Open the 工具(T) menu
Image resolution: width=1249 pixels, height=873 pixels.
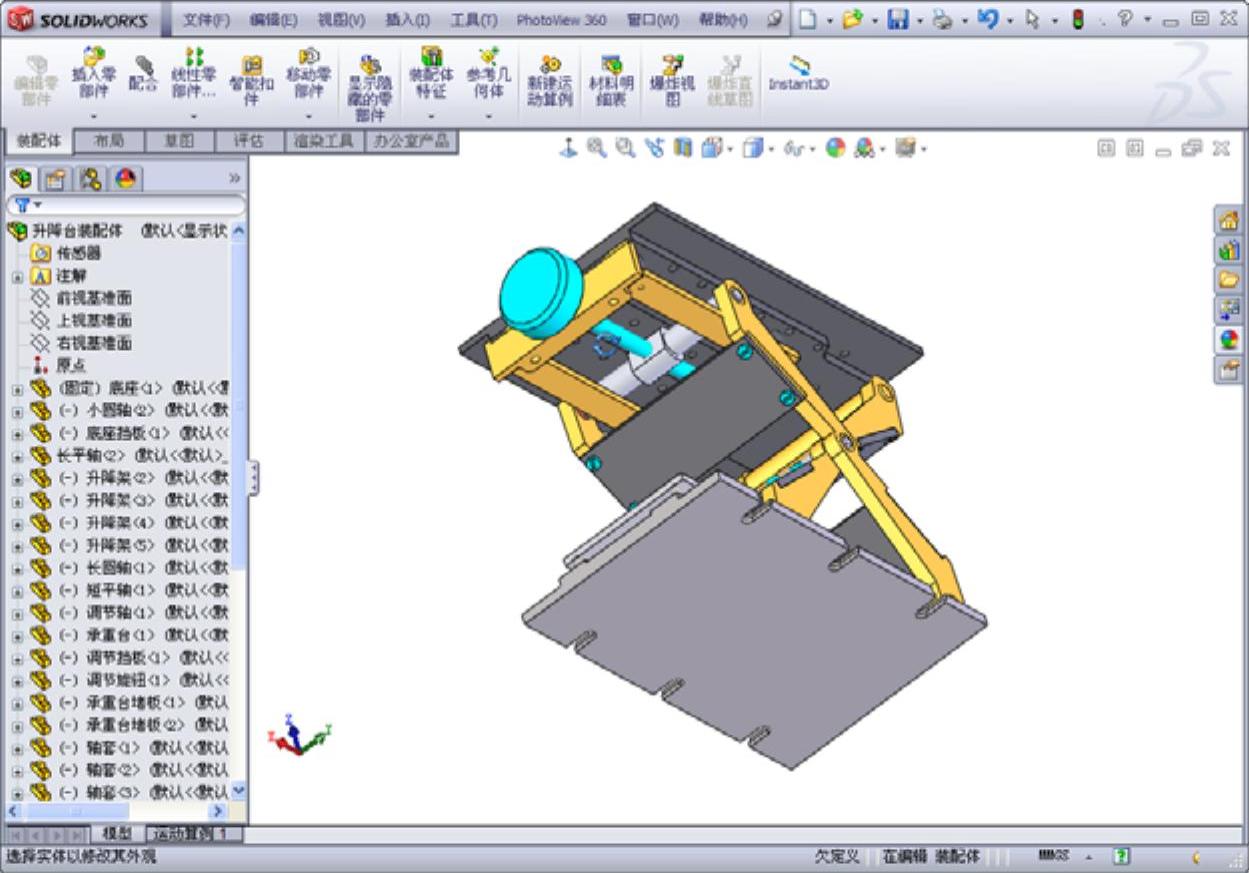[x=473, y=20]
